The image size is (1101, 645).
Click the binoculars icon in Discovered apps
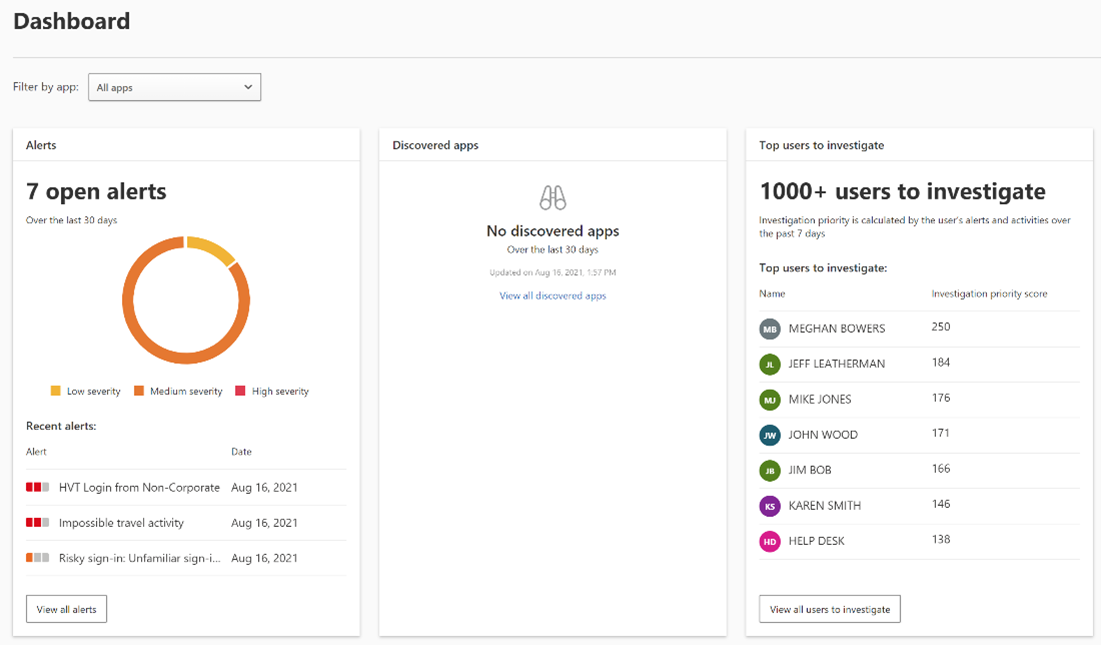[552, 199]
